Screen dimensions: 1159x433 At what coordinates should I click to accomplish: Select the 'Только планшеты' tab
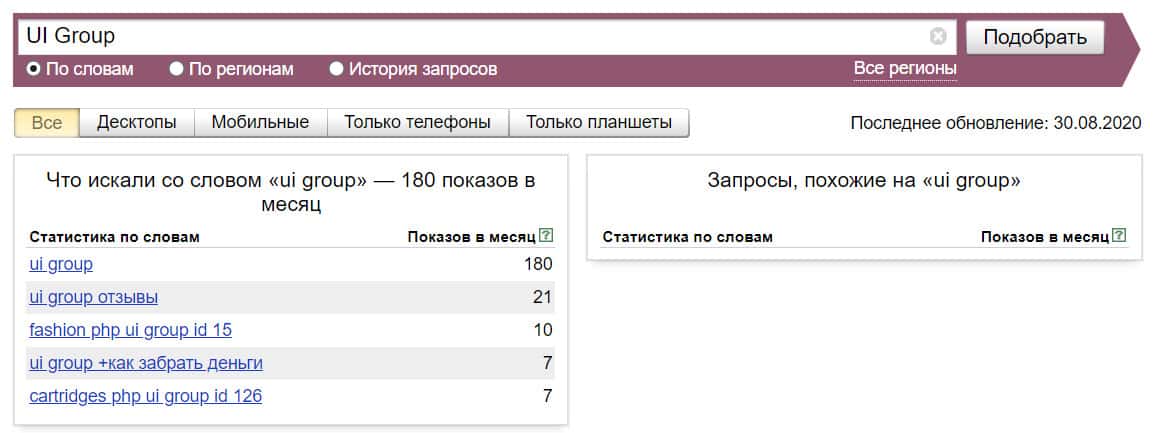pyautogui.click(x=598, y=123)
